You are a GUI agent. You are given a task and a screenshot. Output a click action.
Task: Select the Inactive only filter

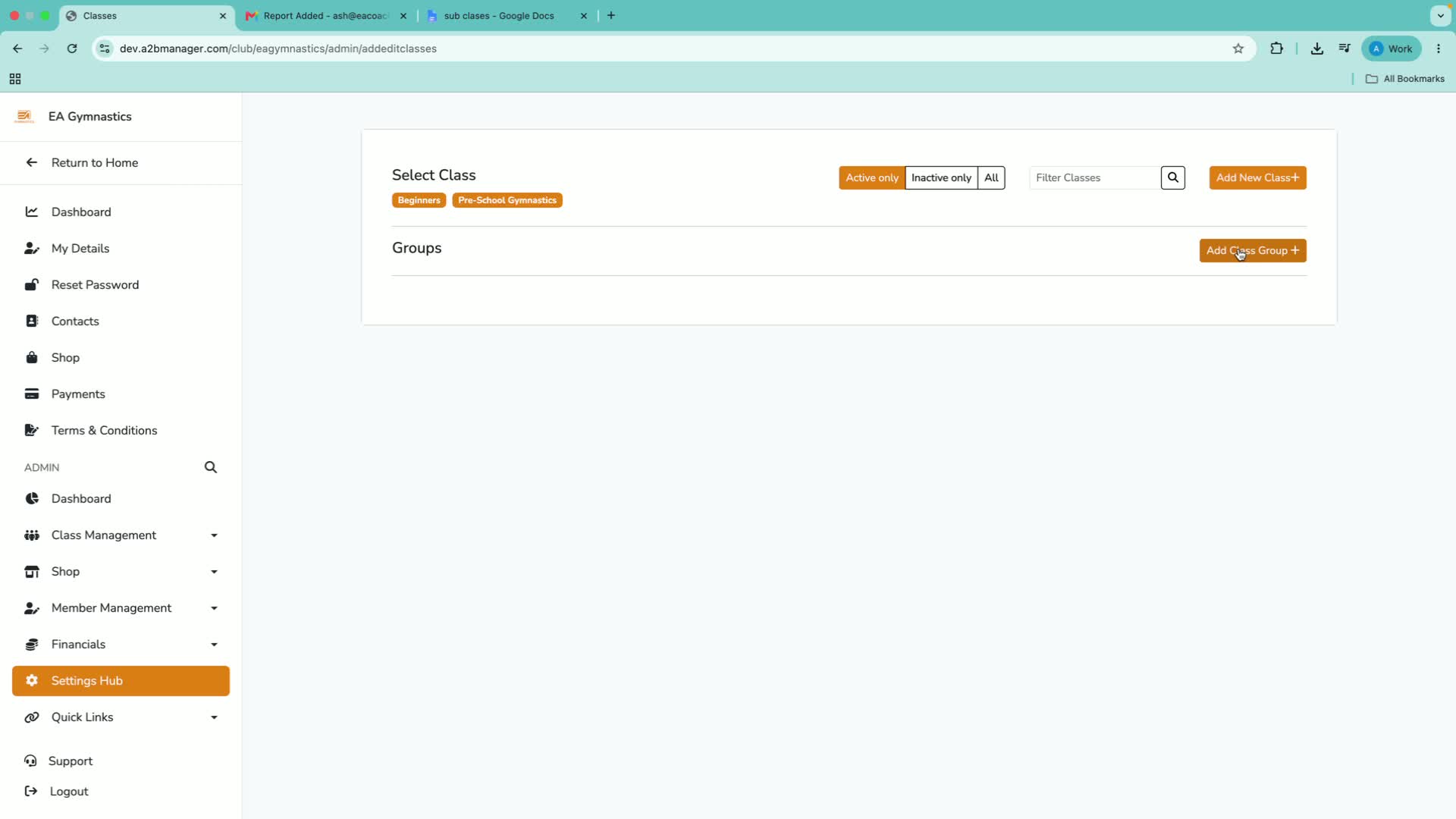tap(941, 177)
